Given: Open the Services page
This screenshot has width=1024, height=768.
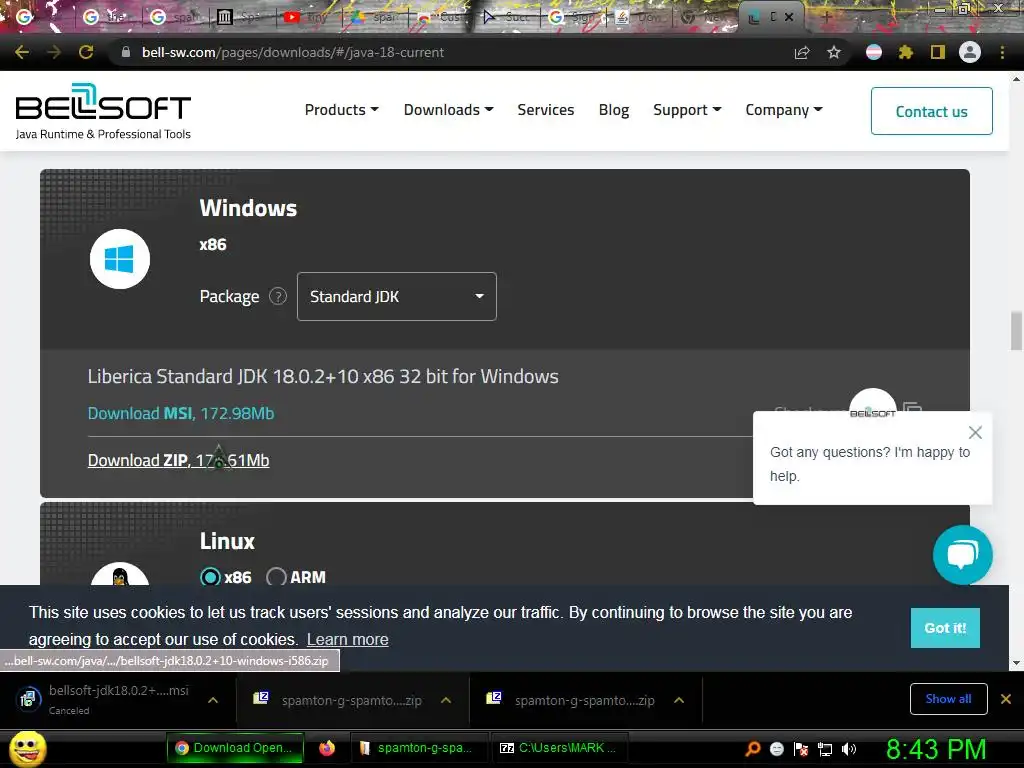Looking at the screenshot, I should tap(545, 110).
